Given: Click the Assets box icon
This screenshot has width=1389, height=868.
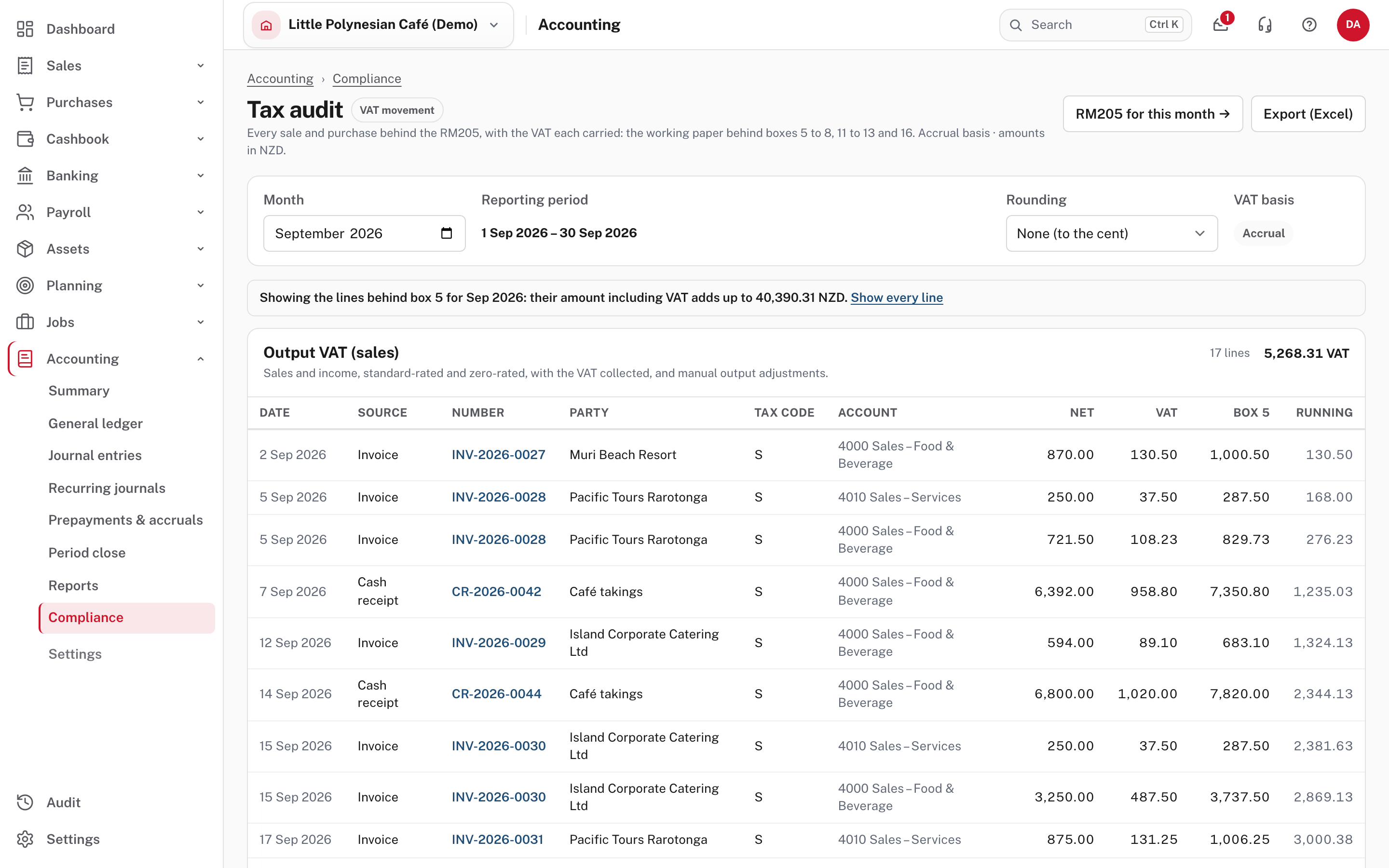Looking at the screenshot, I should click(25, 249).
